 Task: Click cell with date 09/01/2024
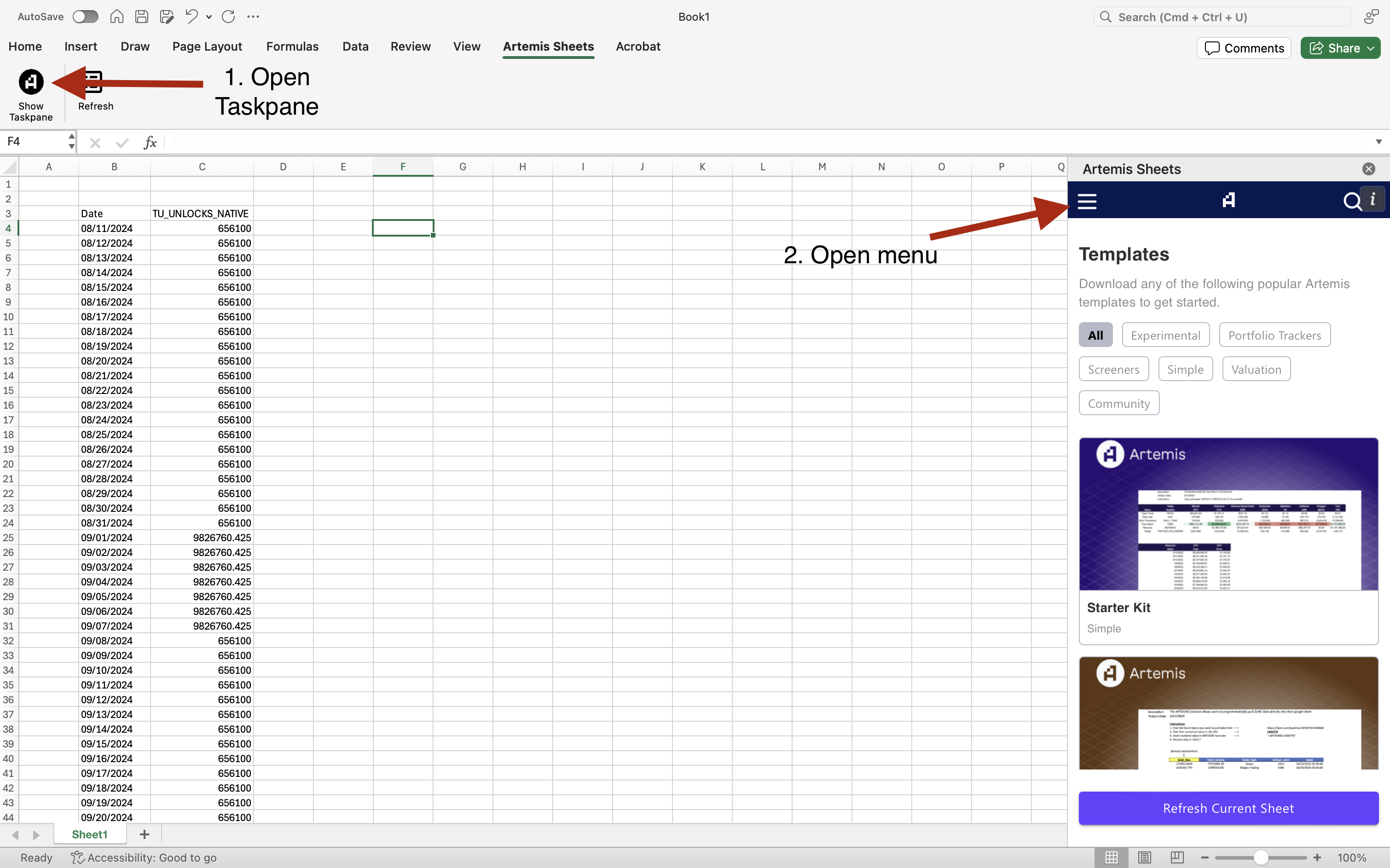(x=114, y=538)
